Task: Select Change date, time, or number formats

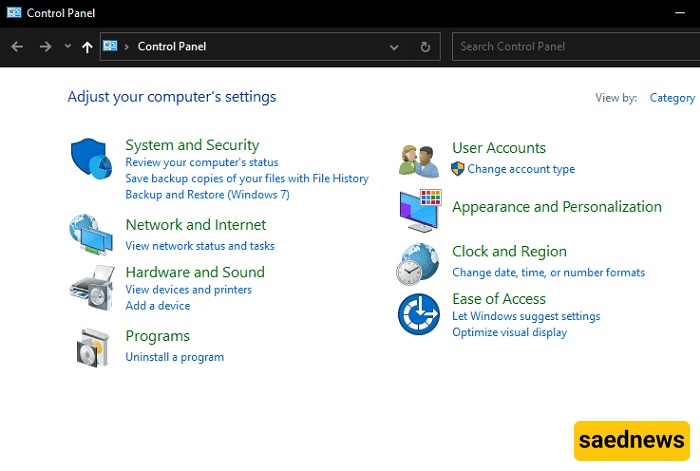Action: [548, 272]
